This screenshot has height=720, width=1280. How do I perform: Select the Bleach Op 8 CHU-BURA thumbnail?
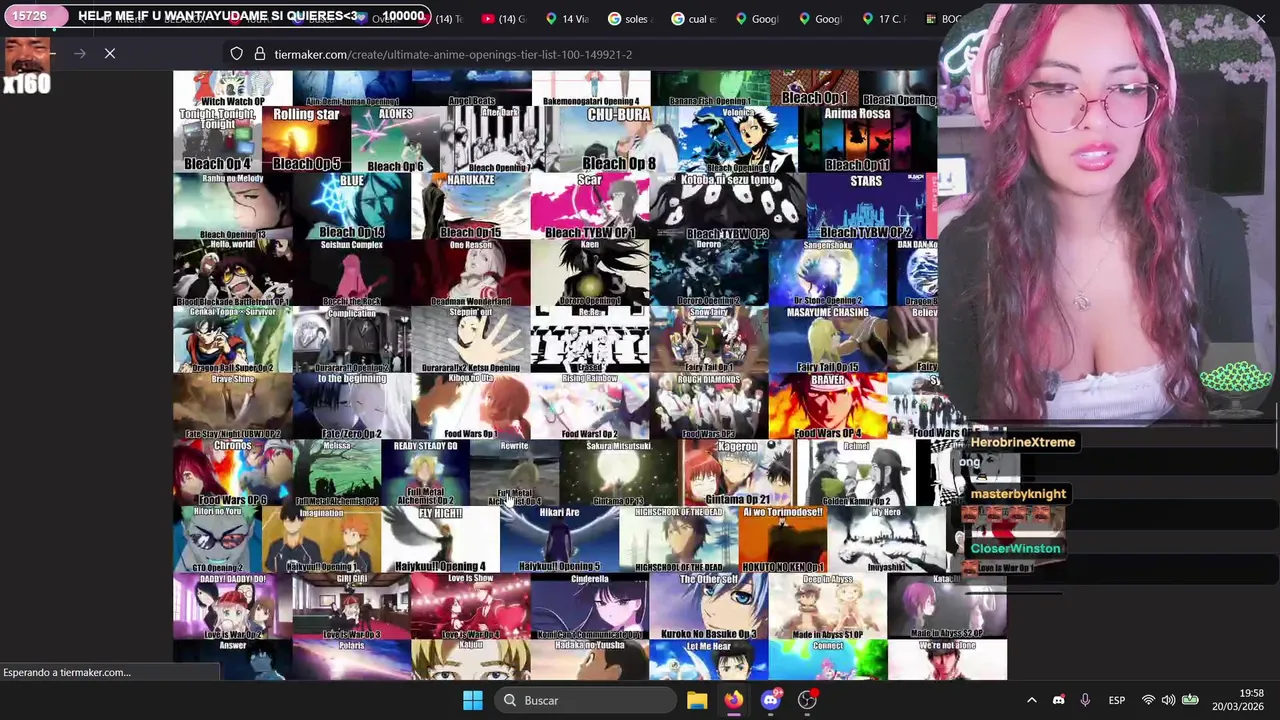point(618,139)
